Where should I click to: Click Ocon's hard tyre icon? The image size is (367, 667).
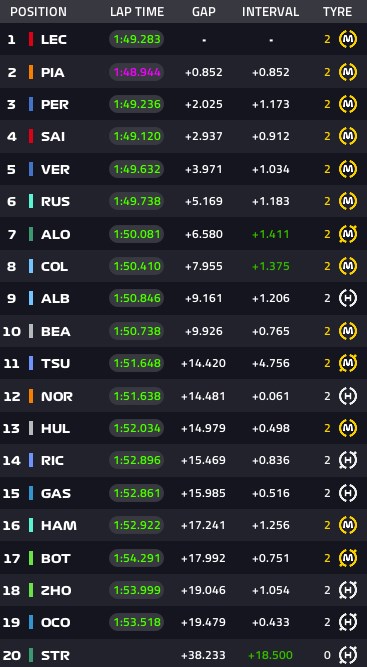click(x=347, y=622)
